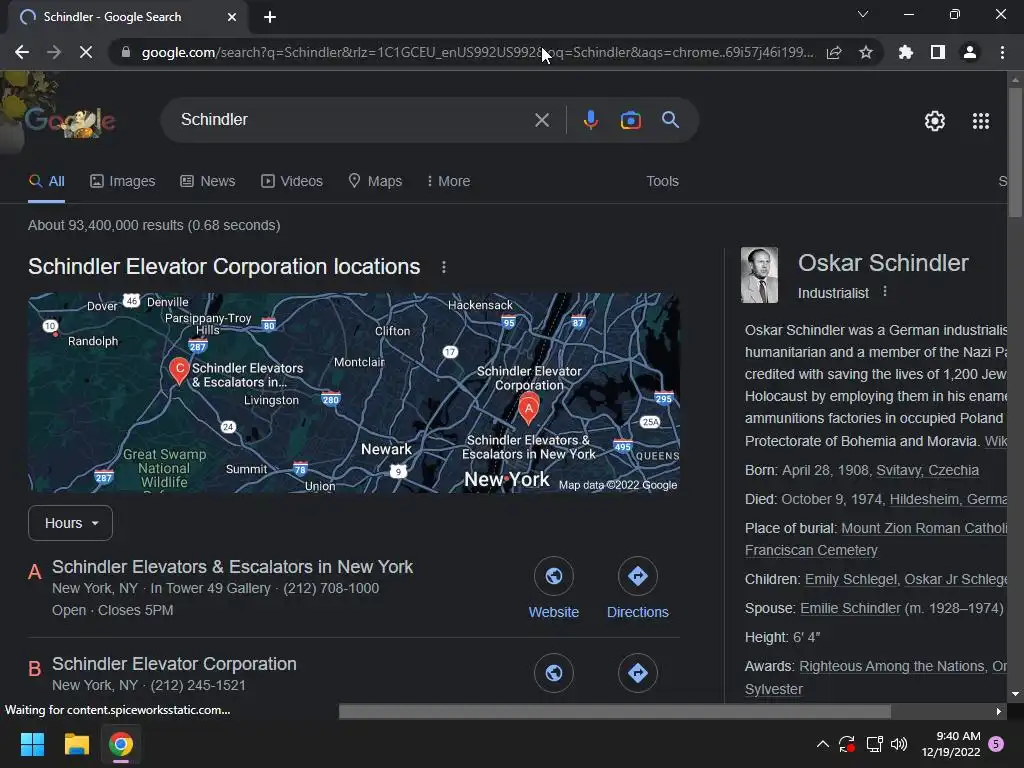
Task: Open the Sylvester award link
Action: (x=774, y=690)
